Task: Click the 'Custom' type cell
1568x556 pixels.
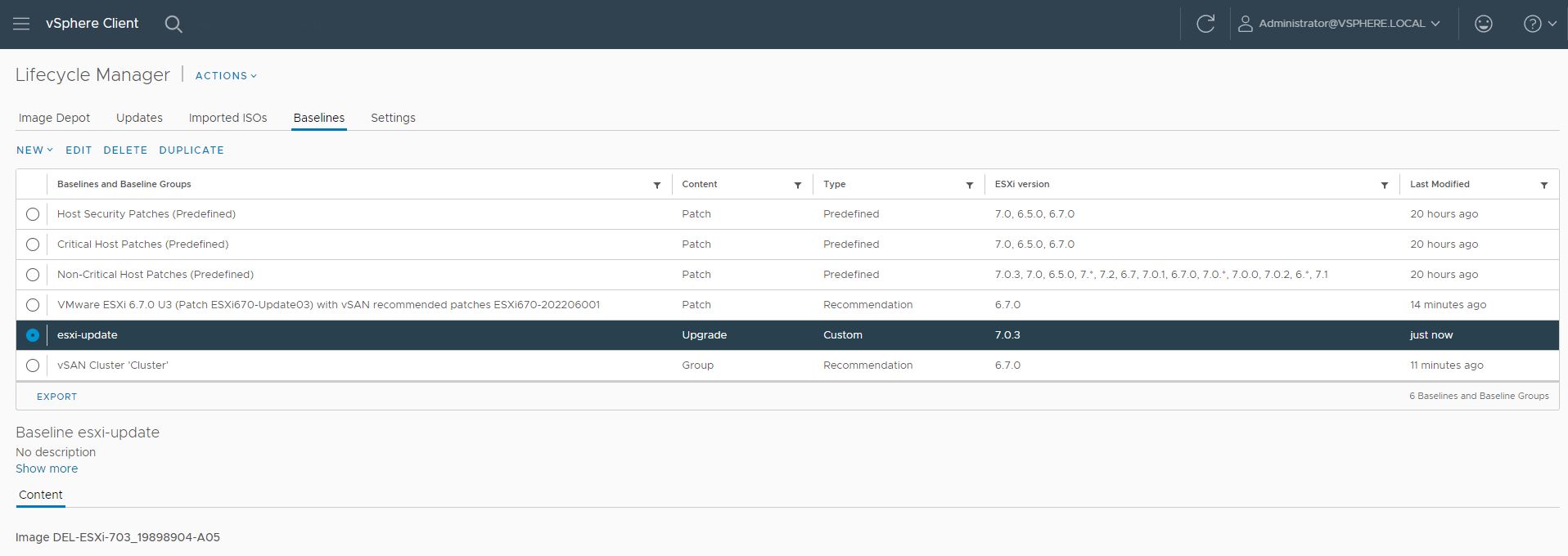Action: (x=843, y=335)
